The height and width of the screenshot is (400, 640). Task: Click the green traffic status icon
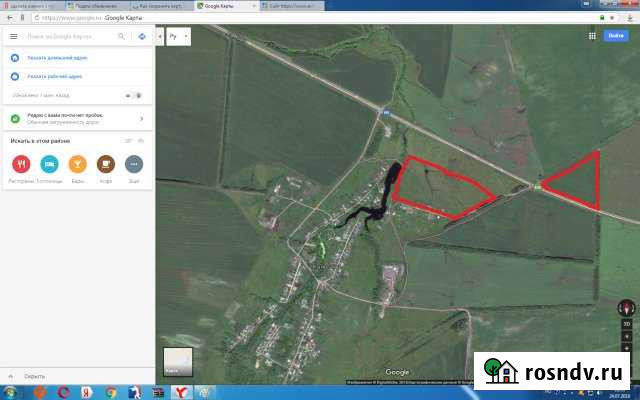pyautogui.click(x=15, y=119)
